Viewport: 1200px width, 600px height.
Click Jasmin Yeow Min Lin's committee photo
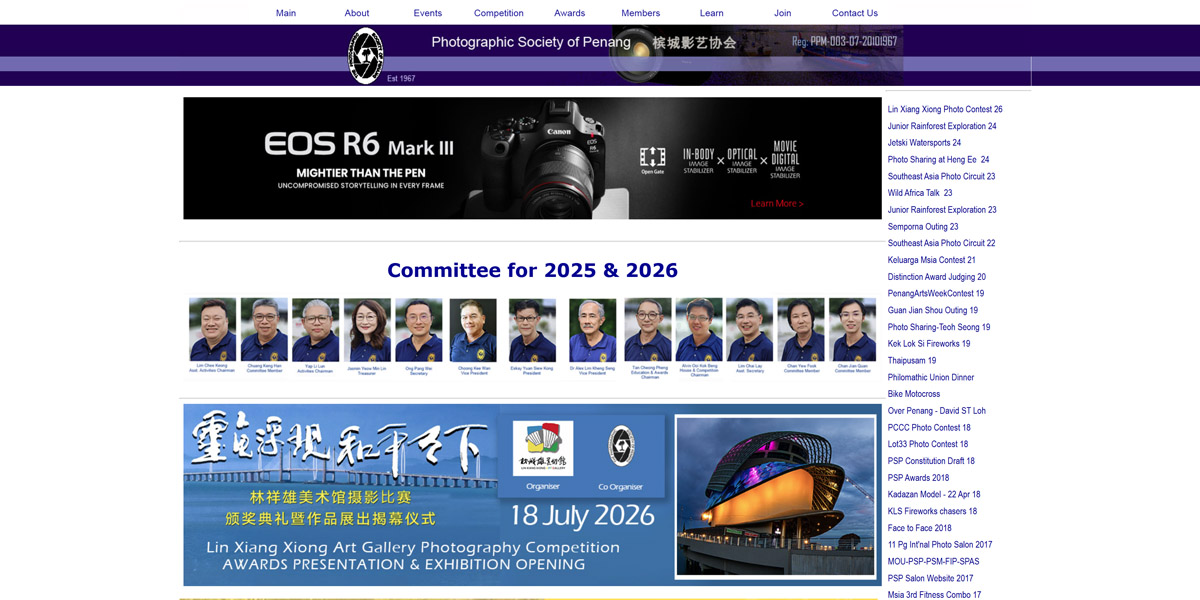coord(367,330)
